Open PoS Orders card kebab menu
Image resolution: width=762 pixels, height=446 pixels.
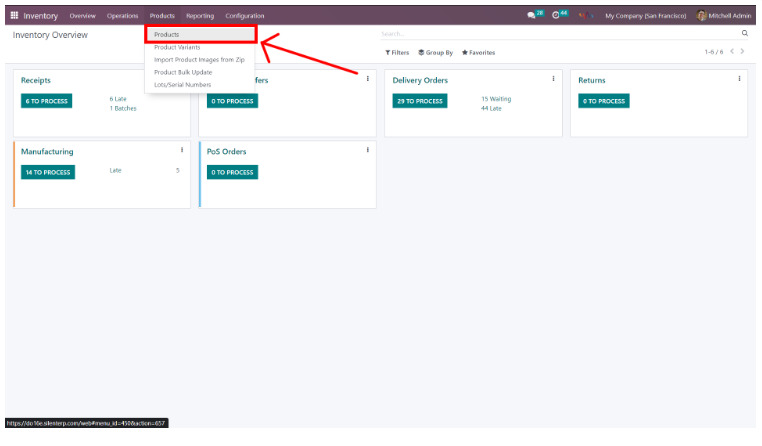(367, 150)
